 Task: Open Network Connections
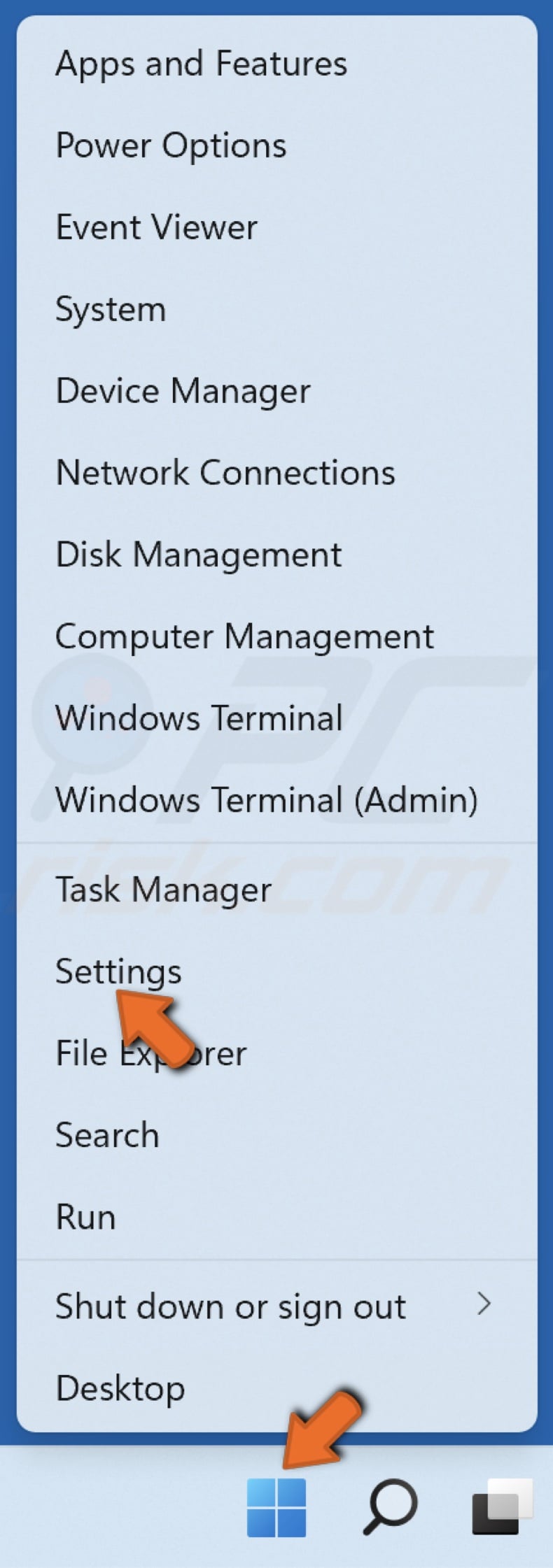pyautogui.click(x=225, y=473)
